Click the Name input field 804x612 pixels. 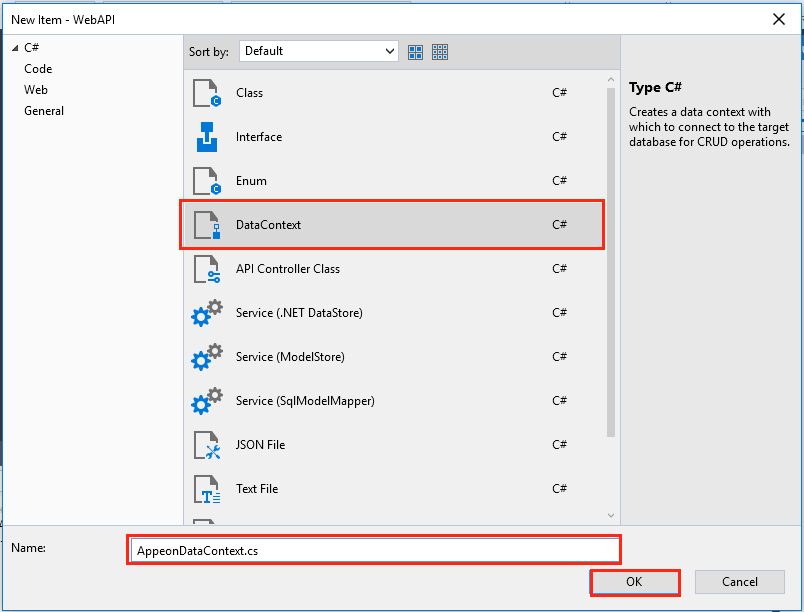click(374, 550)
